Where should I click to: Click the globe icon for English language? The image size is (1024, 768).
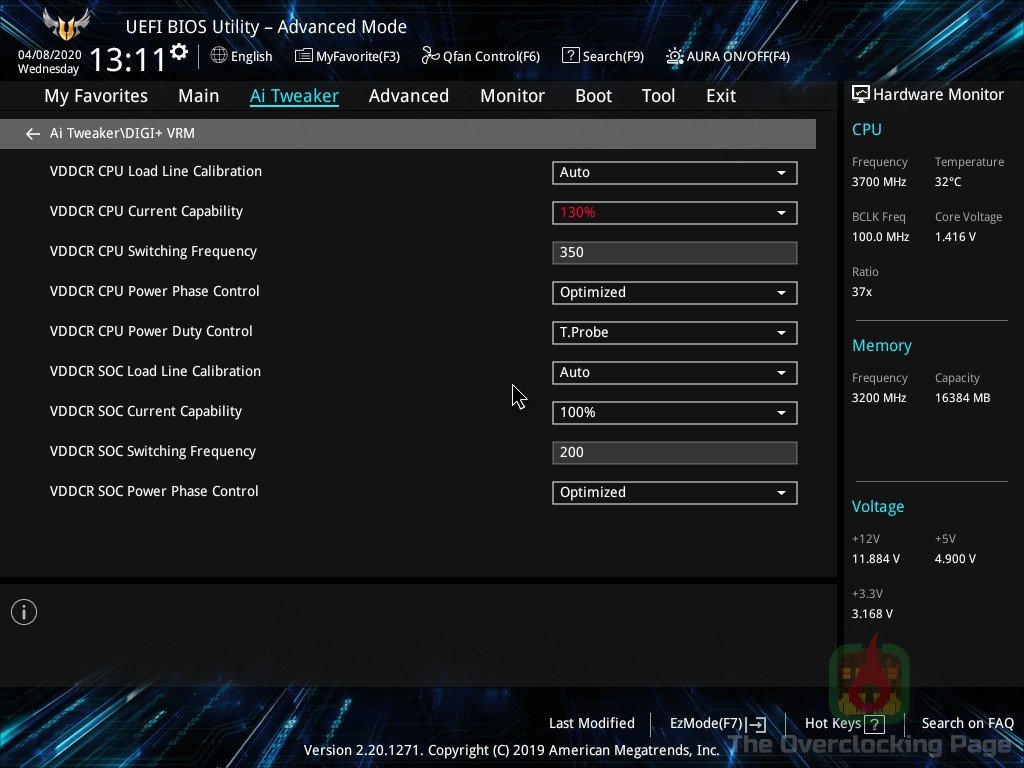coord(219,56)
